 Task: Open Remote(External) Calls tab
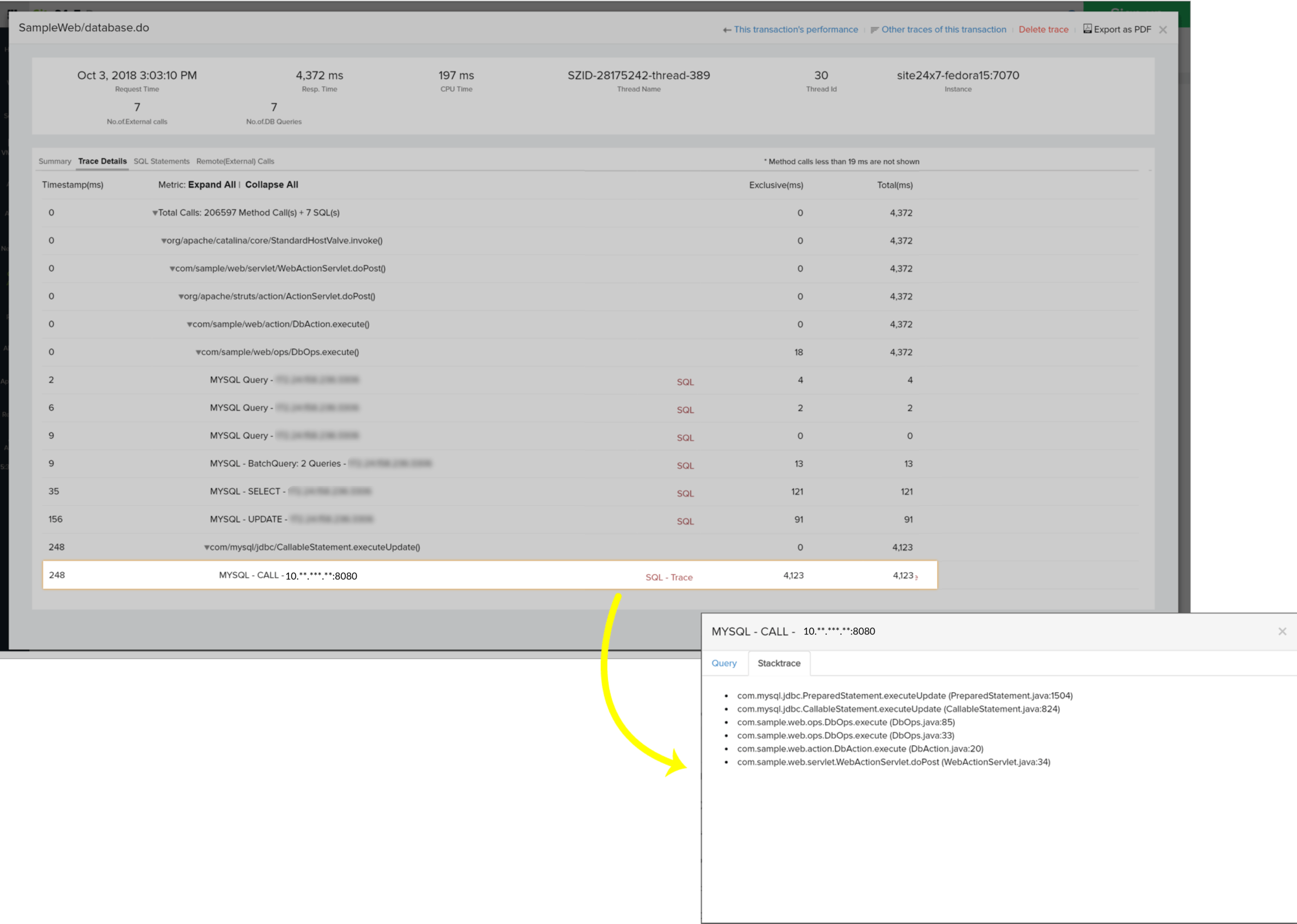click(235, 162)
